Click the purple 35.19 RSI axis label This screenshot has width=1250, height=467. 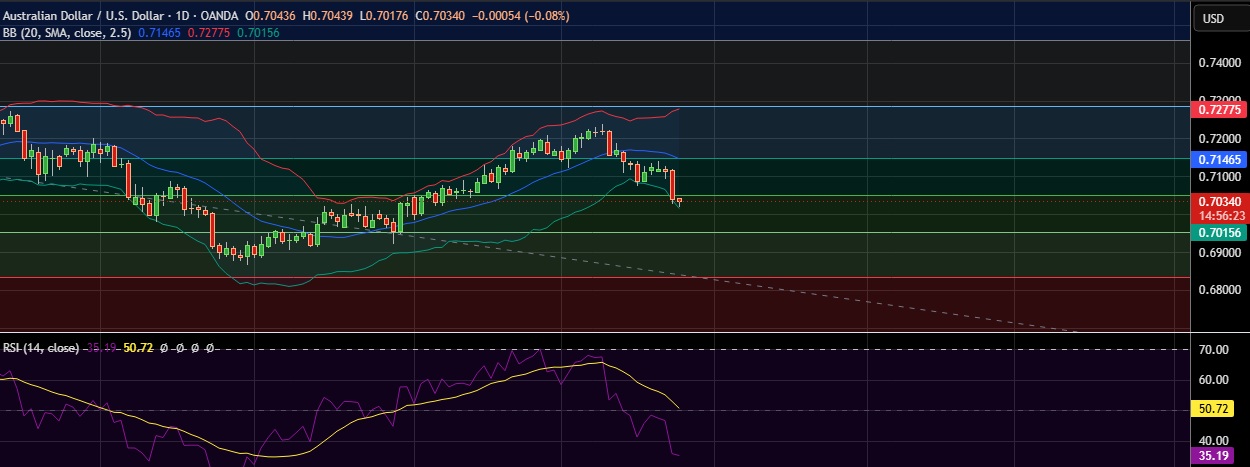(1214, 456)
